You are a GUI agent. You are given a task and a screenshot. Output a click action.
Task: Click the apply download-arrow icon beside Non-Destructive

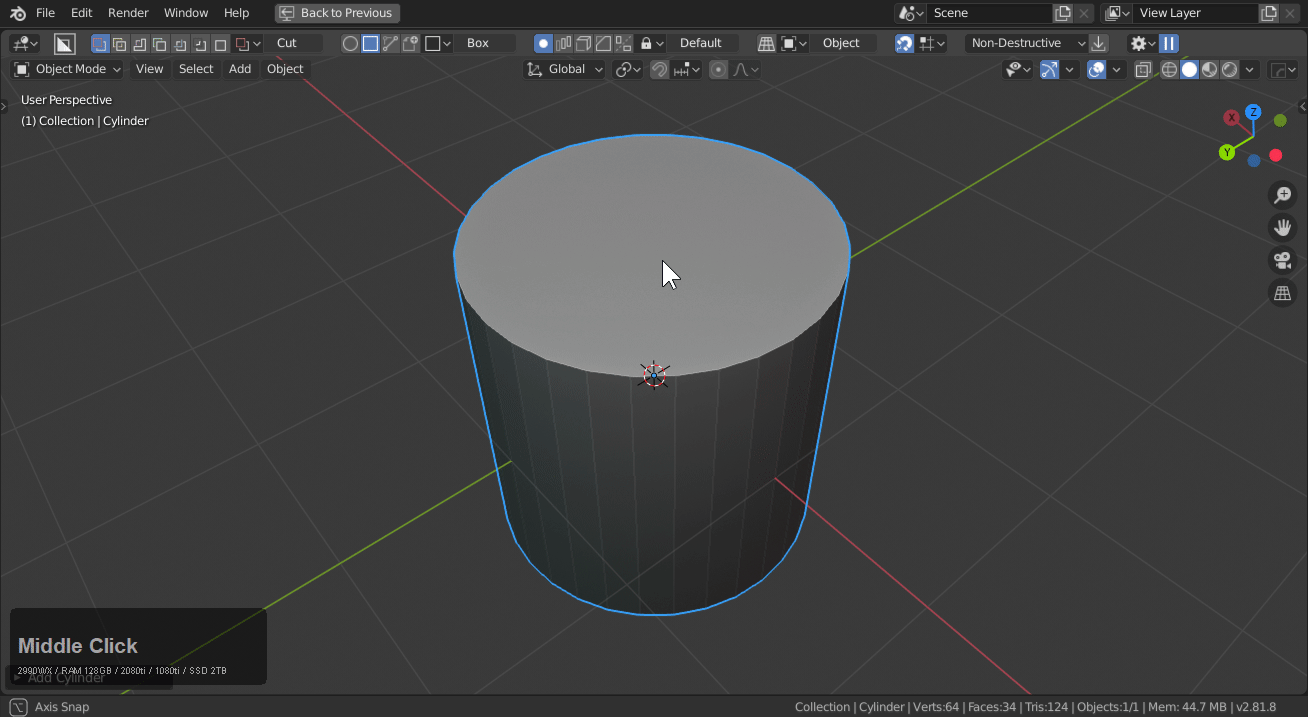point(1099,43)
